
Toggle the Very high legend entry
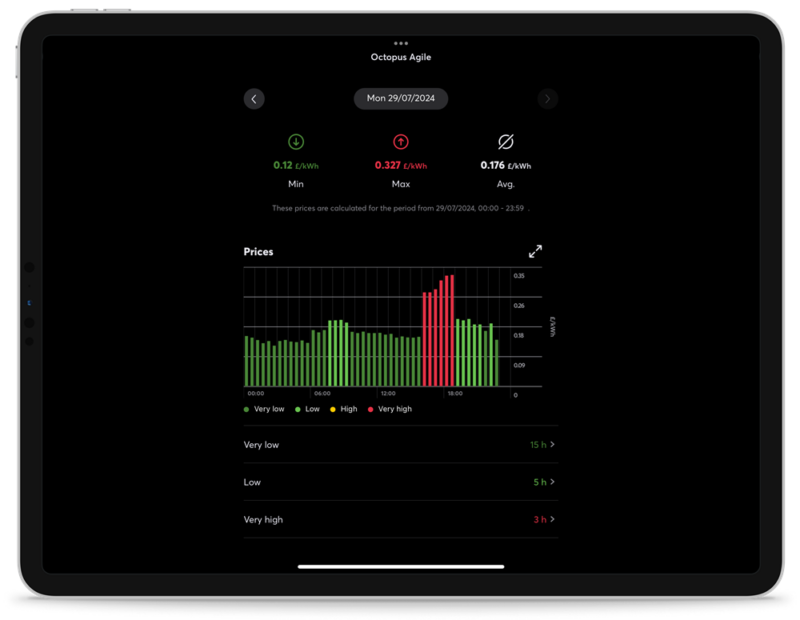coord(390,409)
